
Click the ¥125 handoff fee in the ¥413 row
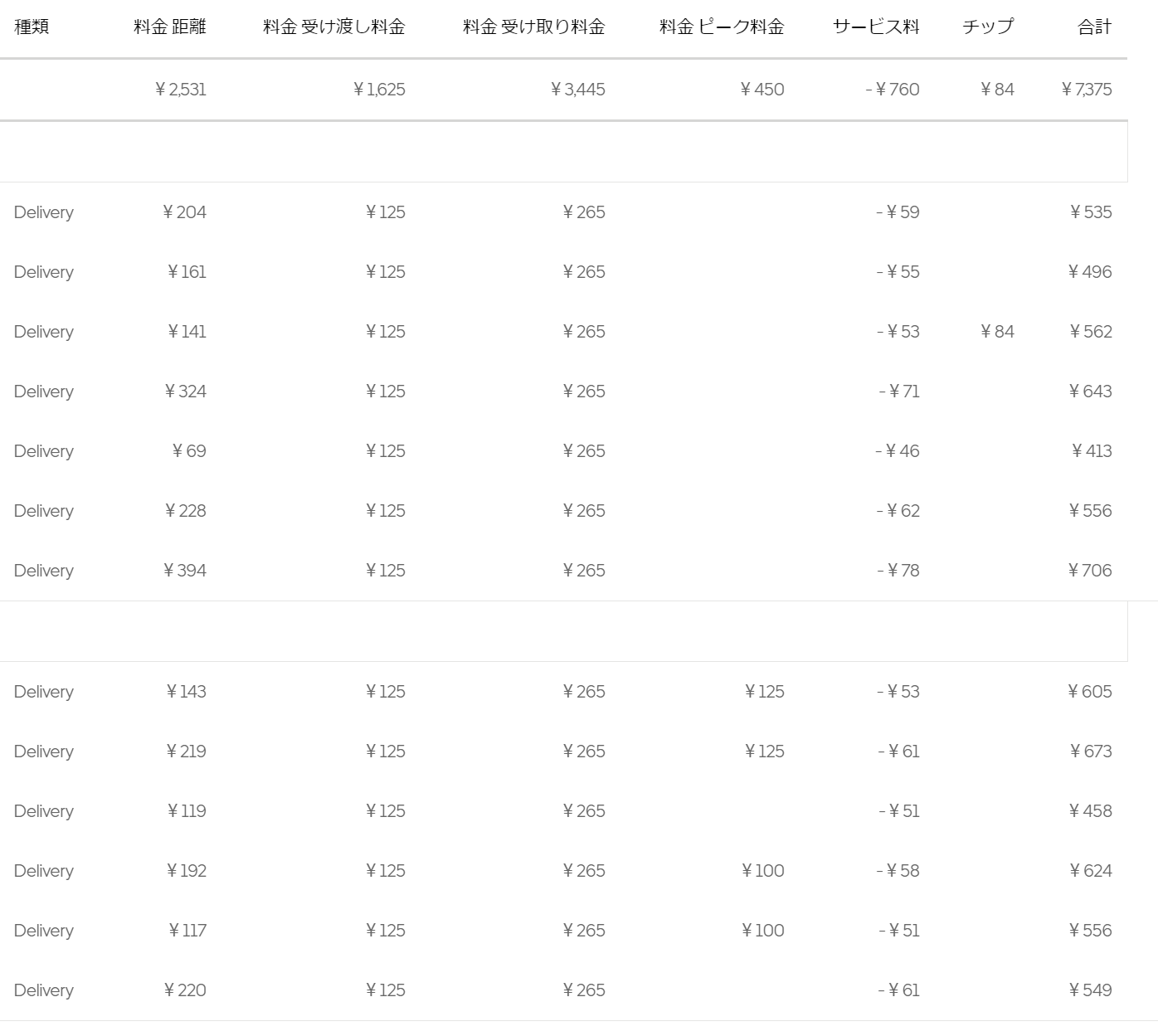coord(386,451)
